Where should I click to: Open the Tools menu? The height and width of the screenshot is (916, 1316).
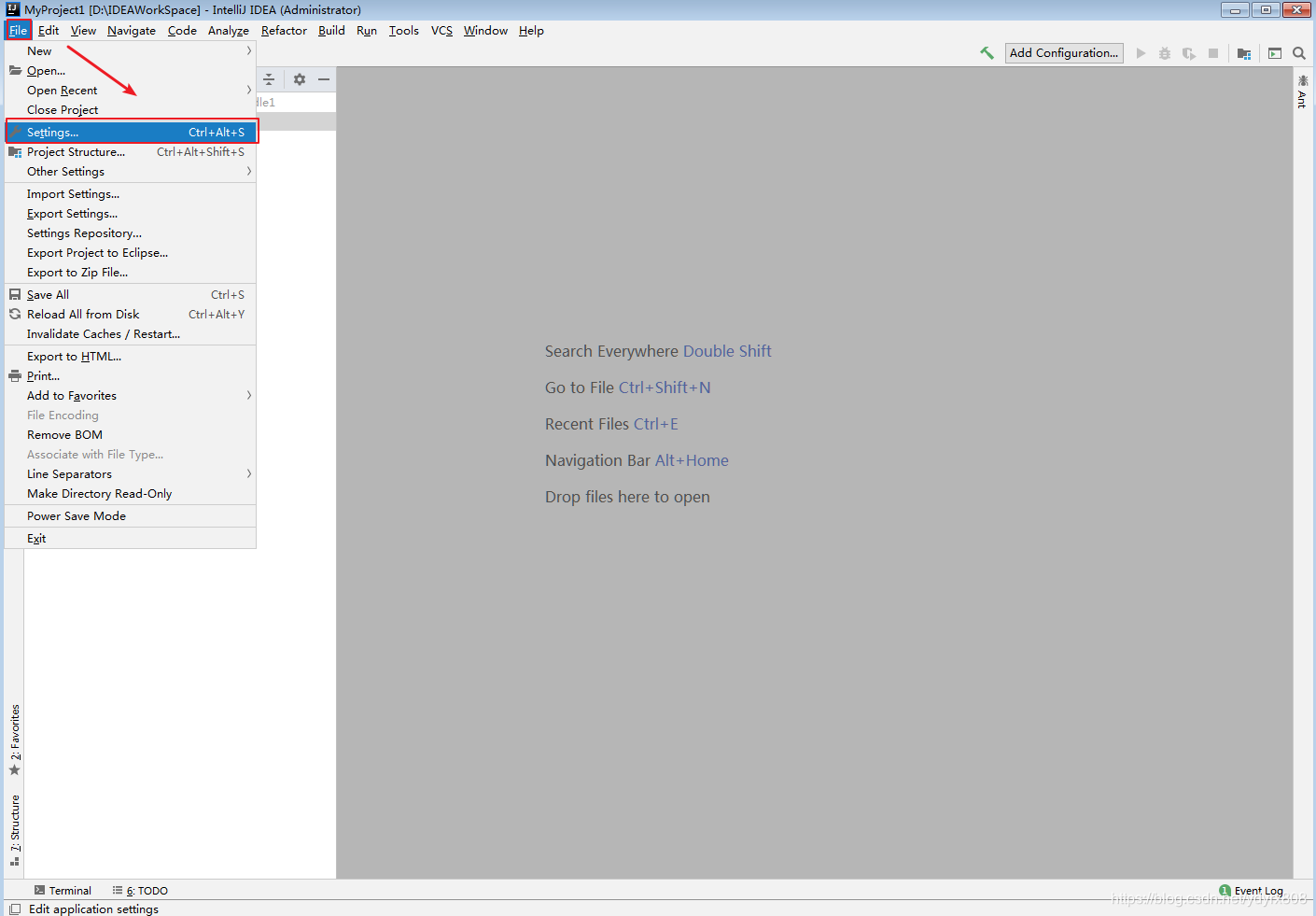point(403,30)
